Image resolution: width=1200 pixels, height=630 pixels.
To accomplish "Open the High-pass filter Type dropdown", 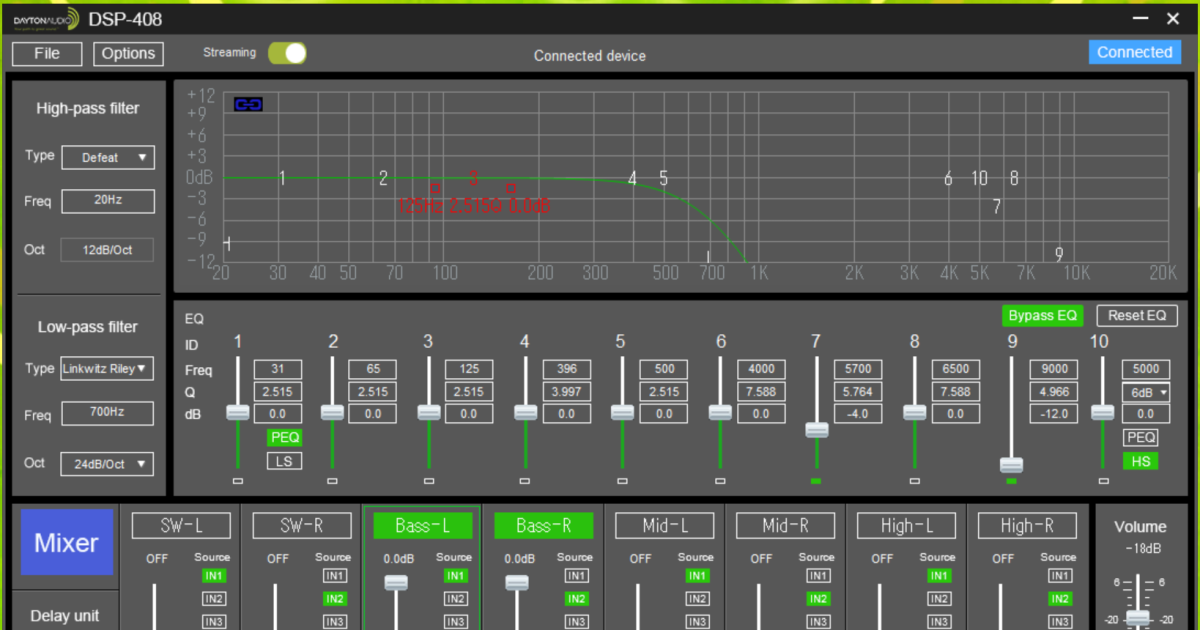I will 108,157.
